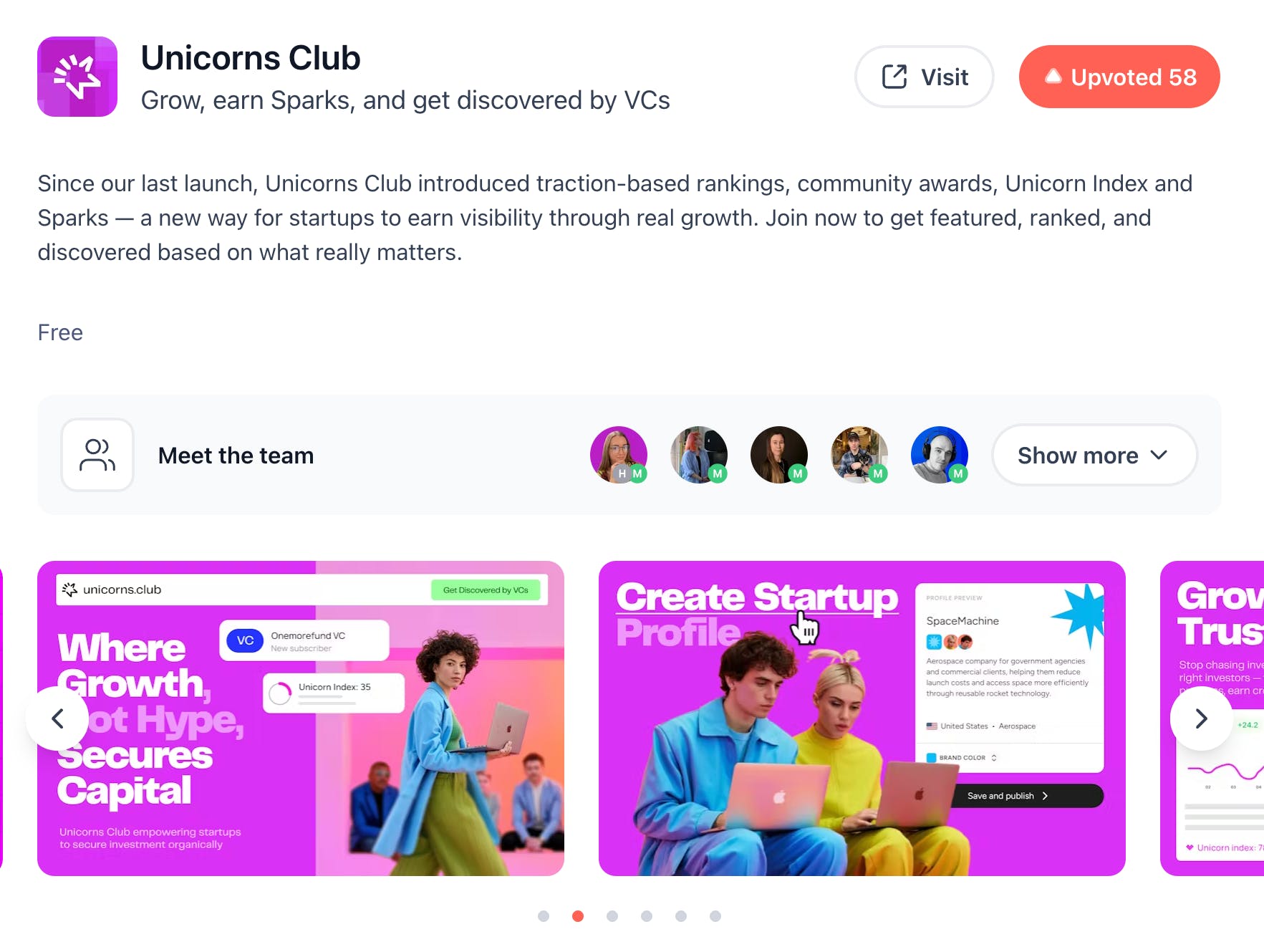Go to next carousel slide arrow
The height and width of the screenshot is (952, 1264).
tap(1202, 718)
